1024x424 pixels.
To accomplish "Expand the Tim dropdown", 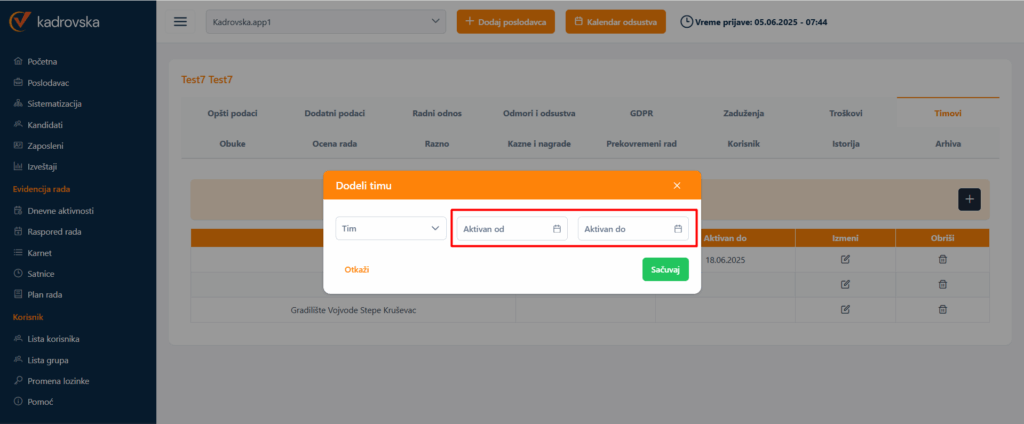I will (x=390, y=229).
